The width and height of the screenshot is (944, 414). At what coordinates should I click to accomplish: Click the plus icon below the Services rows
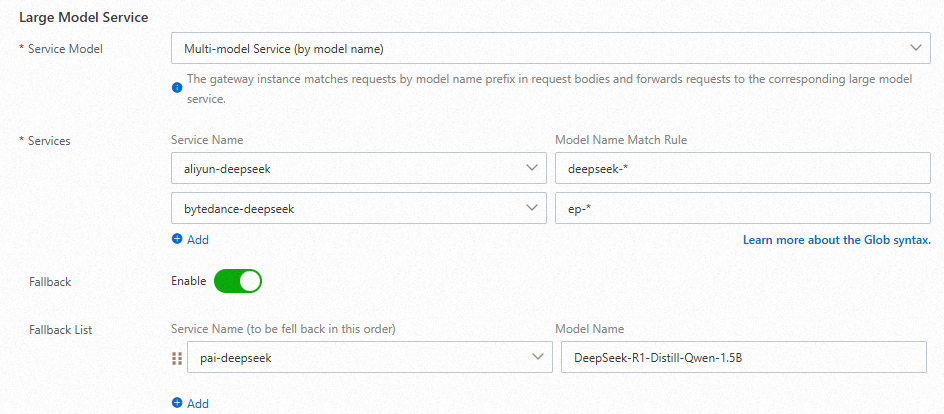[177, 240]
